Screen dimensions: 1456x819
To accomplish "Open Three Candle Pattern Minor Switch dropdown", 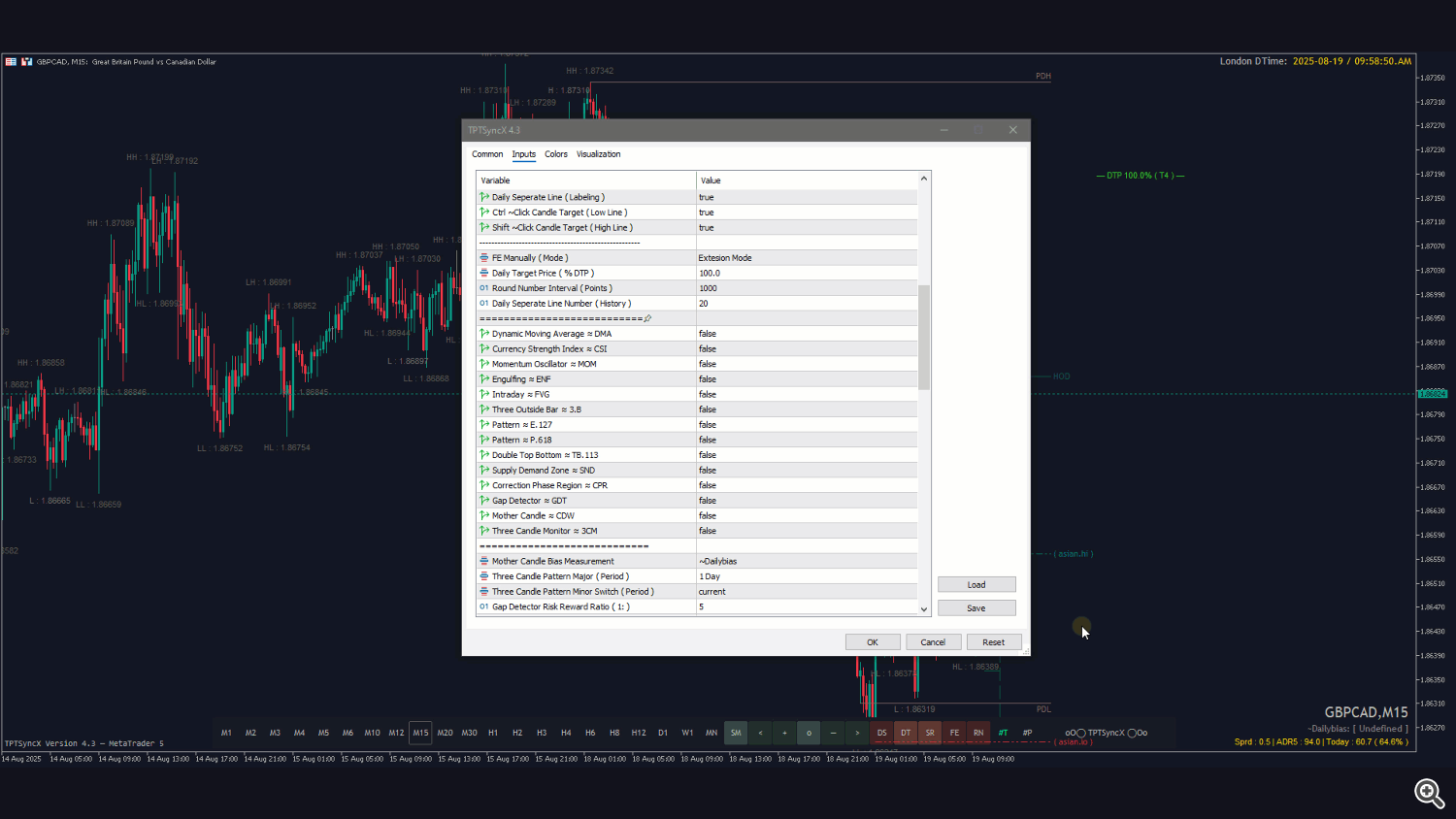I will [807, 591].
